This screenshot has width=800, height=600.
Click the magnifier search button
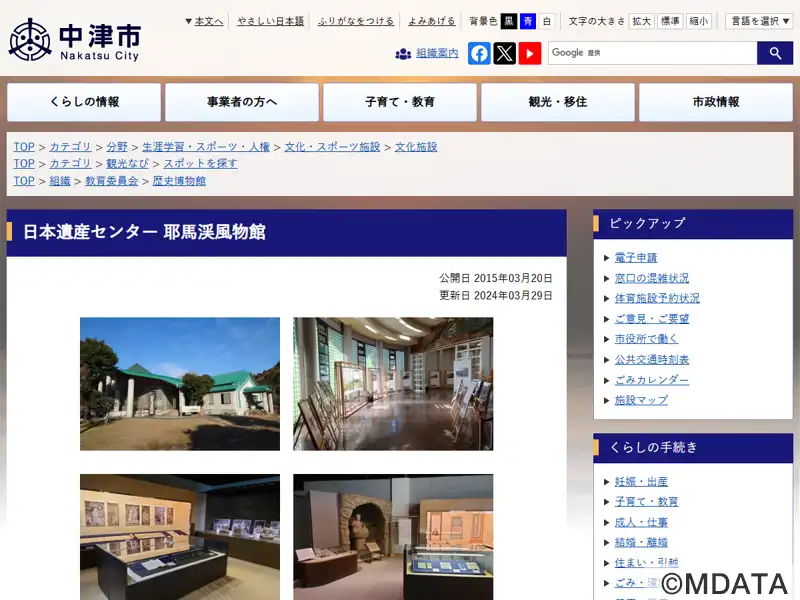(x=775, y=53)
